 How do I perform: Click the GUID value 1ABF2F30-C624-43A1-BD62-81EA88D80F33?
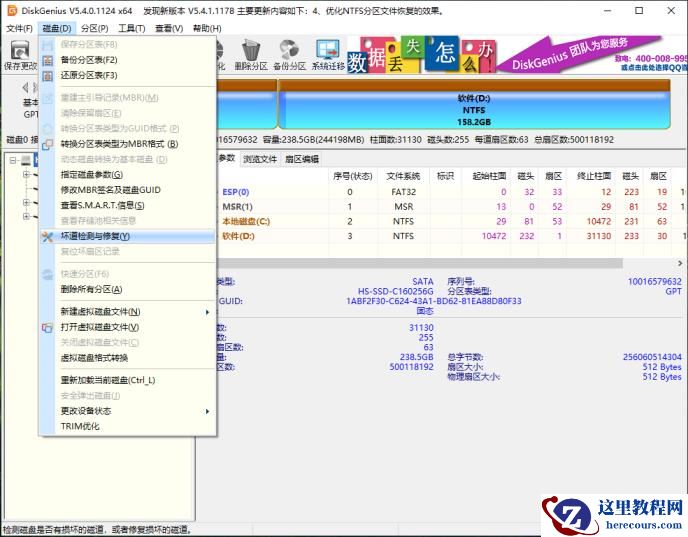click(434, 301)
